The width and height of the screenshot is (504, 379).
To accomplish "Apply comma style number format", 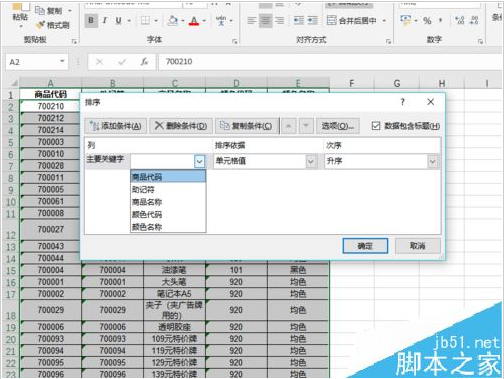I will (441, 21).
